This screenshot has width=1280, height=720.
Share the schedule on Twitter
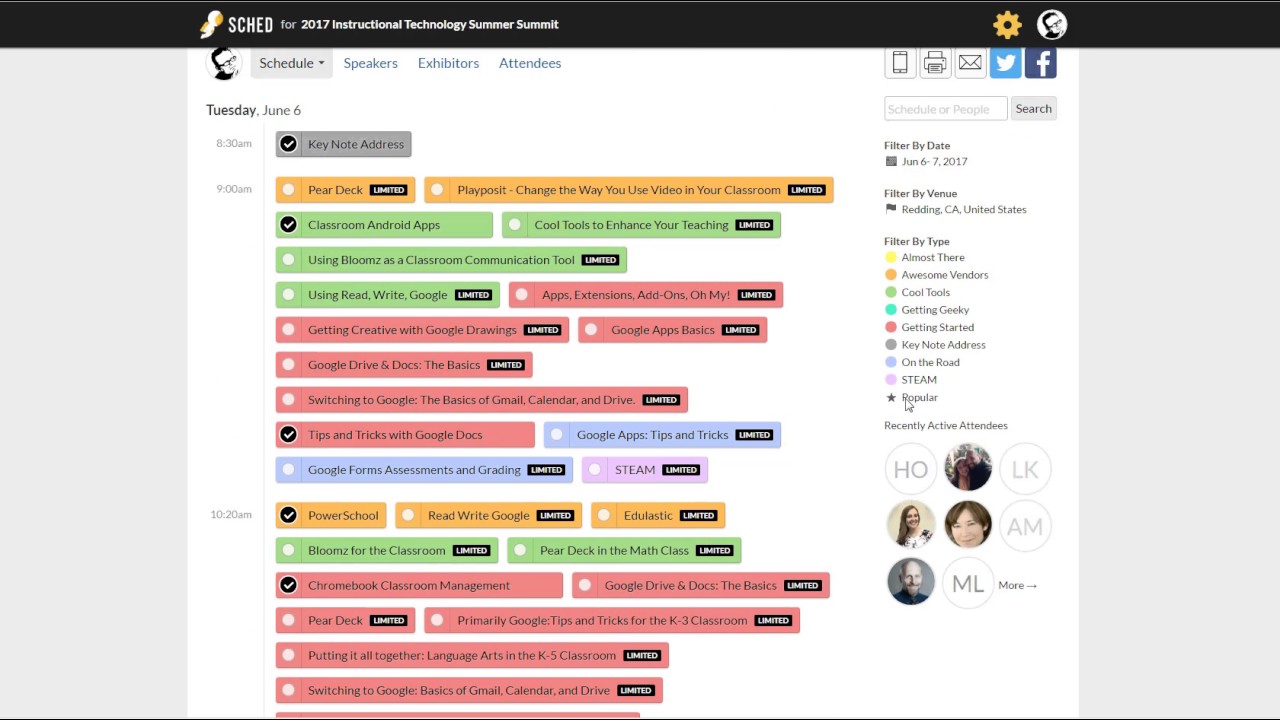pyautogui.click(x=1005, y=63)
